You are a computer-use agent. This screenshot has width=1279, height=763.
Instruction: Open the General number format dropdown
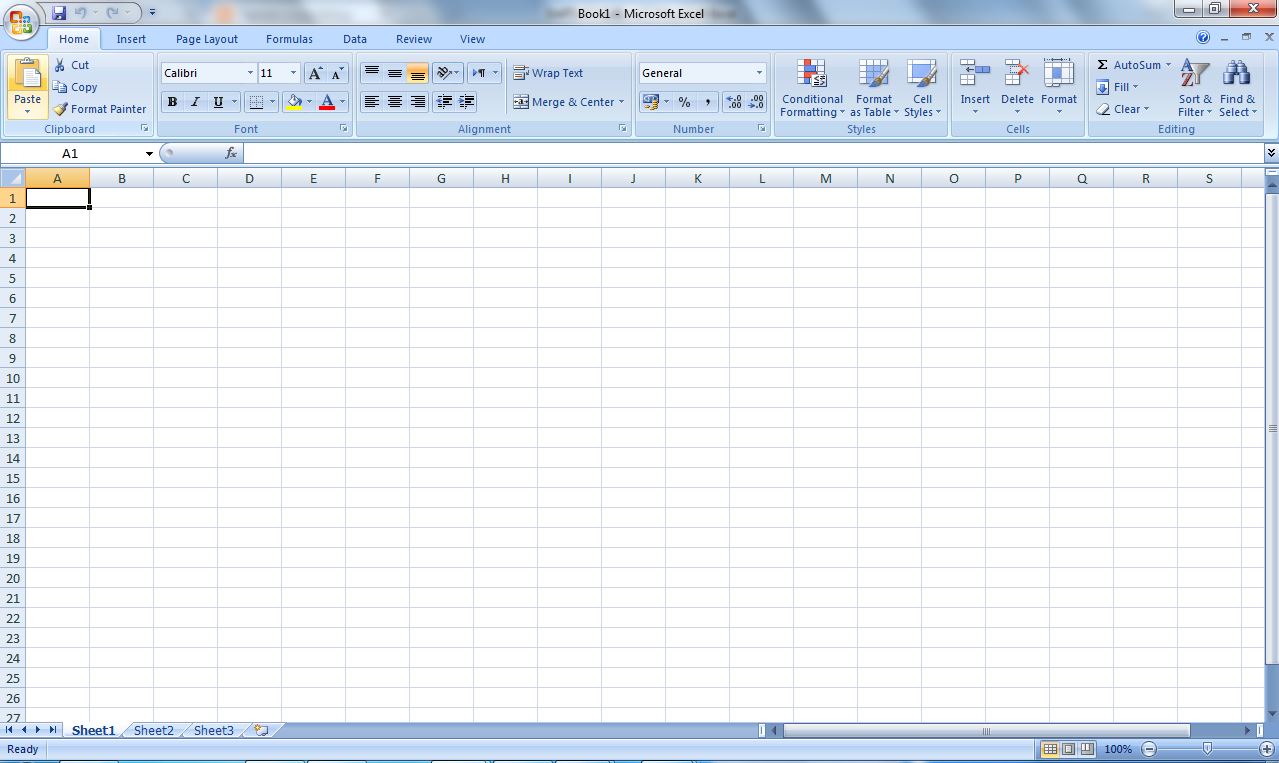pos(759,73)
